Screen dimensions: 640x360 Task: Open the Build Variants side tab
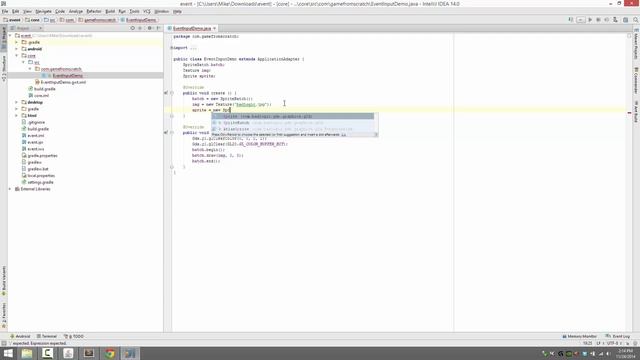coord(4,281)
